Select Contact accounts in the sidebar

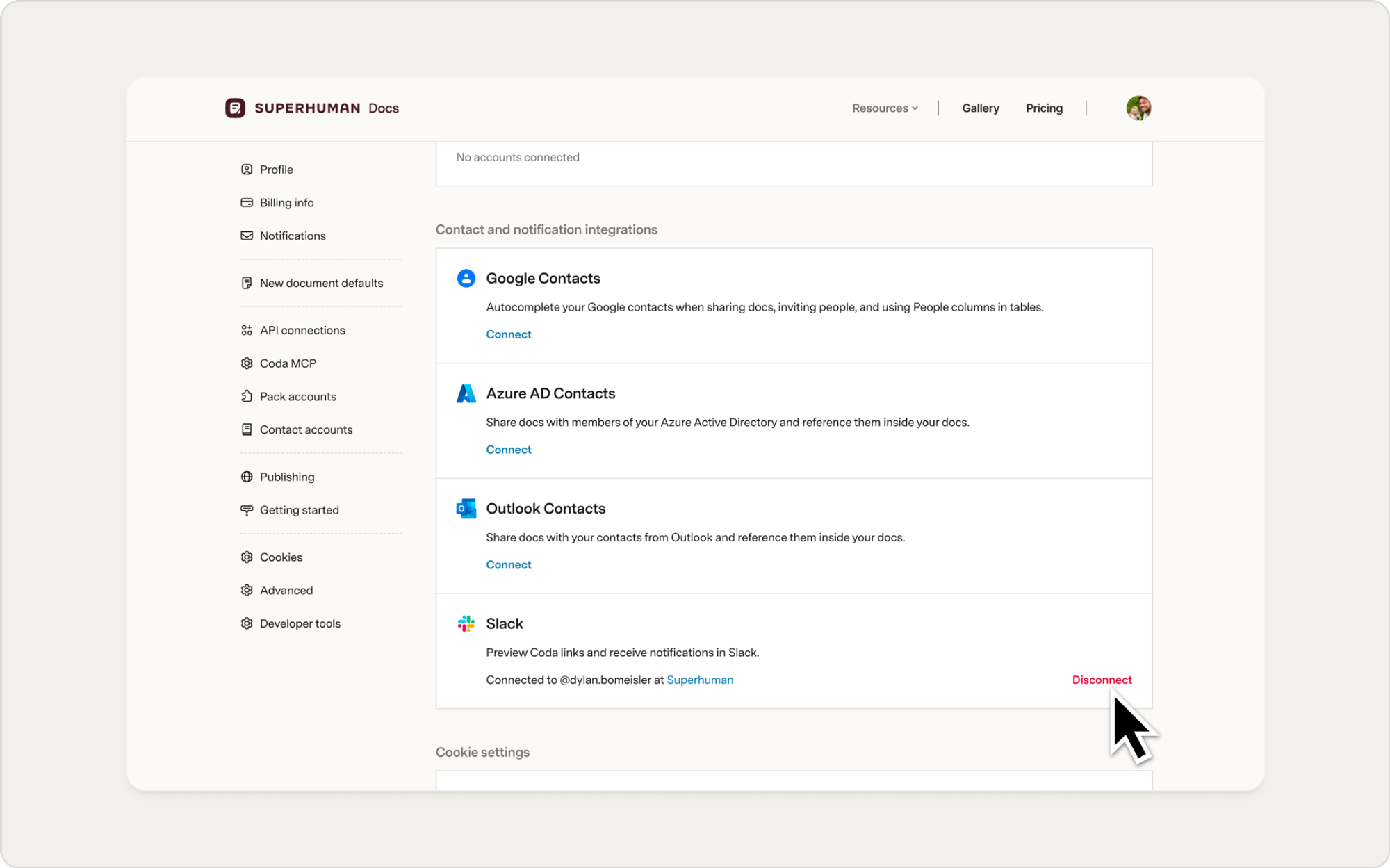[x=306, y=429]
